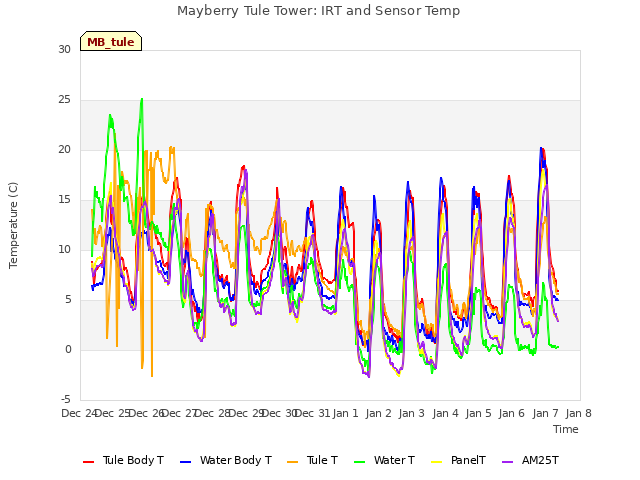
Task: Click the blue Water Body T swatch
Action: pos(185,462)
